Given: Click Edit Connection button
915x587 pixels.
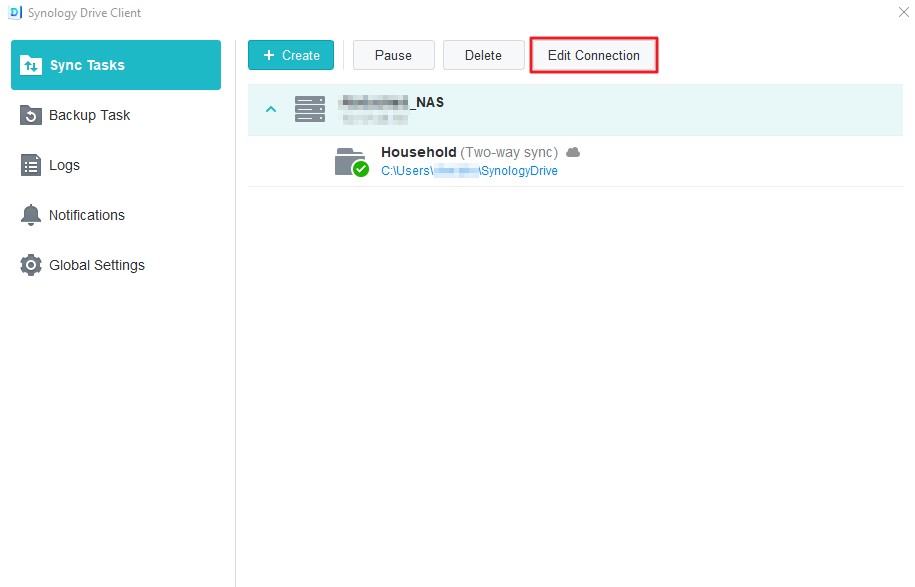Looking at the screenshot, I should (x=593, y=55).
